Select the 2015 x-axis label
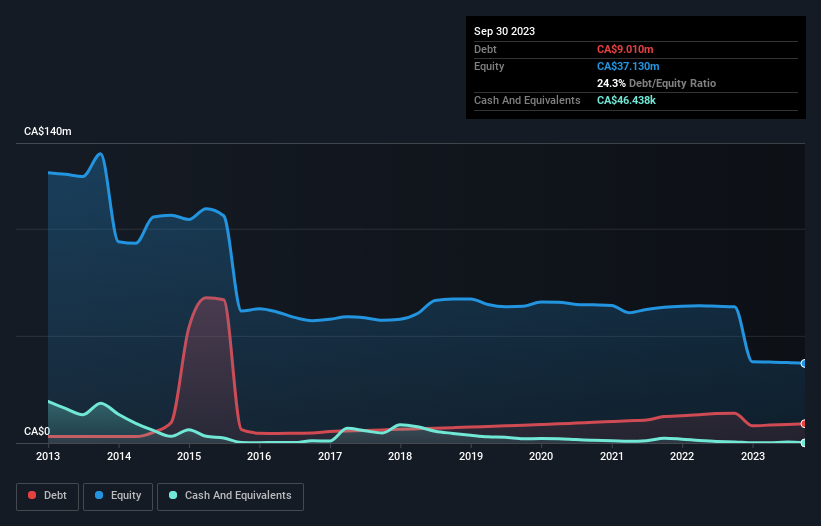Viewport: 821px width, 526px height. click(x=189, y=456)
